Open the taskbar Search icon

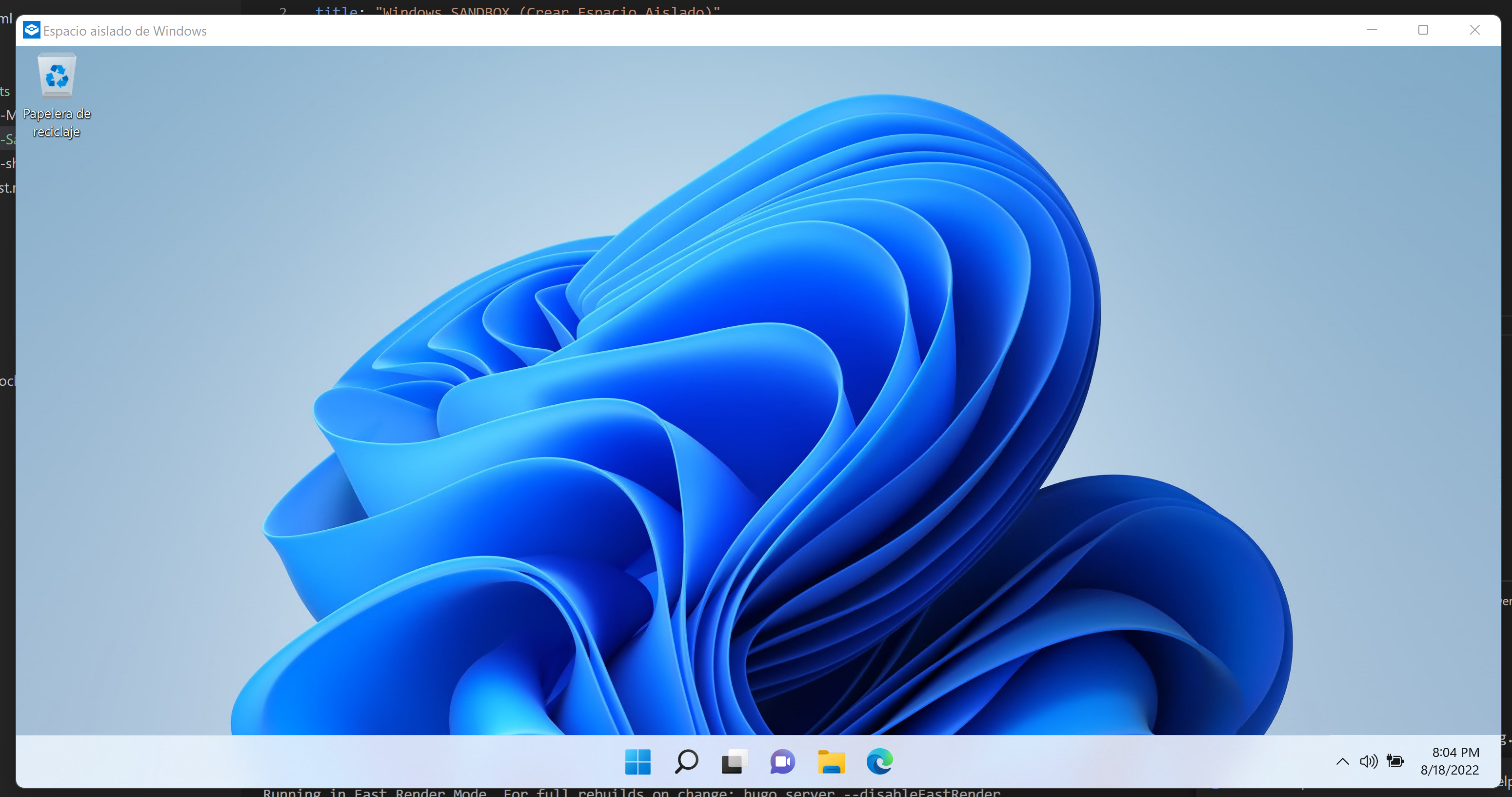click(x=686, y=762)
